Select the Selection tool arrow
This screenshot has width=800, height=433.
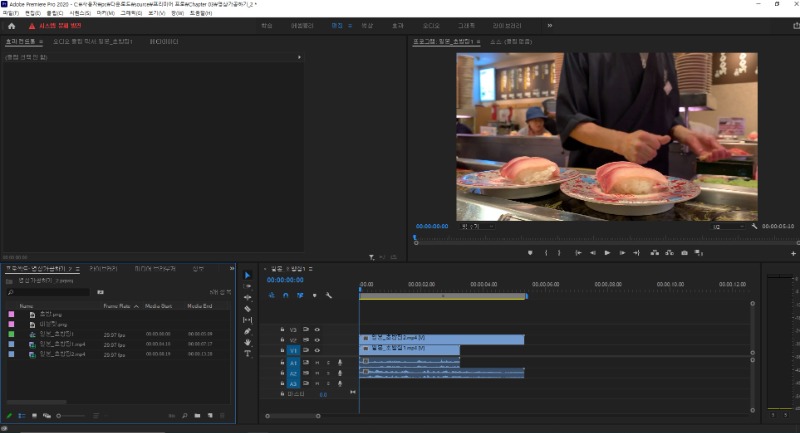(x=247, y=275)
